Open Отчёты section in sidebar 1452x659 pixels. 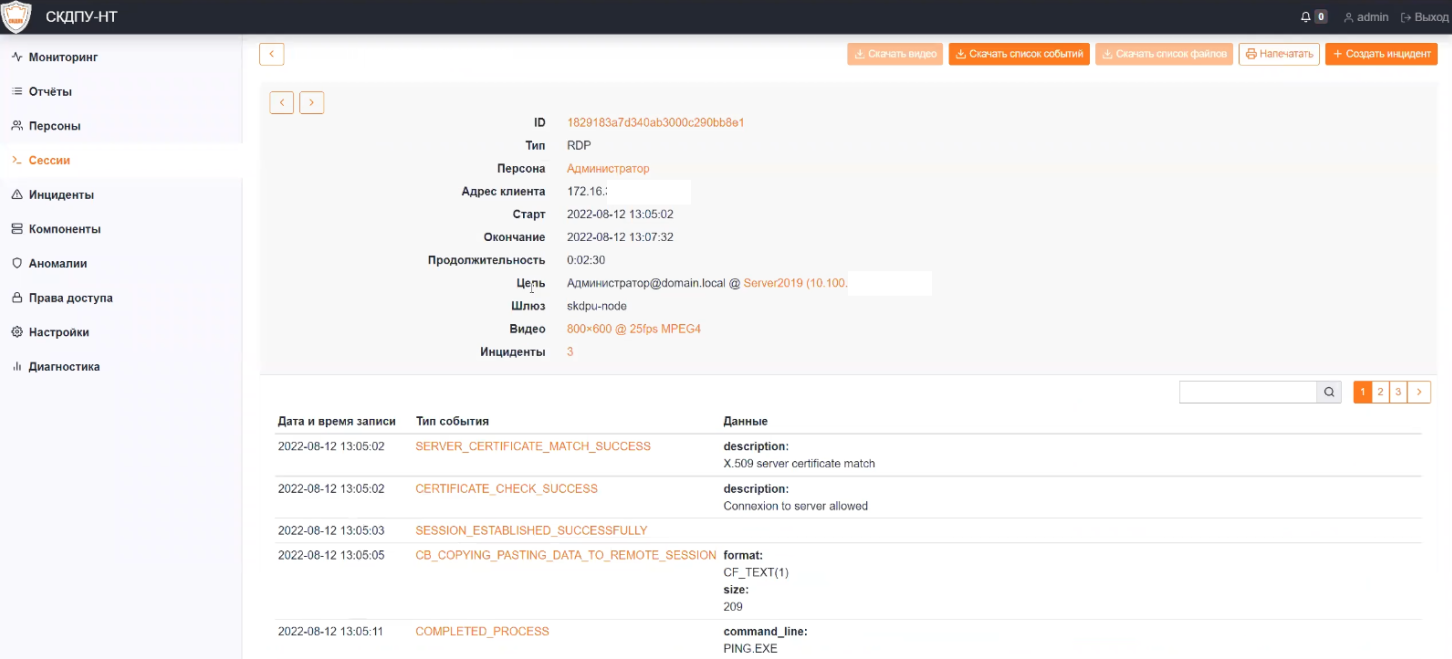point(50,92)
